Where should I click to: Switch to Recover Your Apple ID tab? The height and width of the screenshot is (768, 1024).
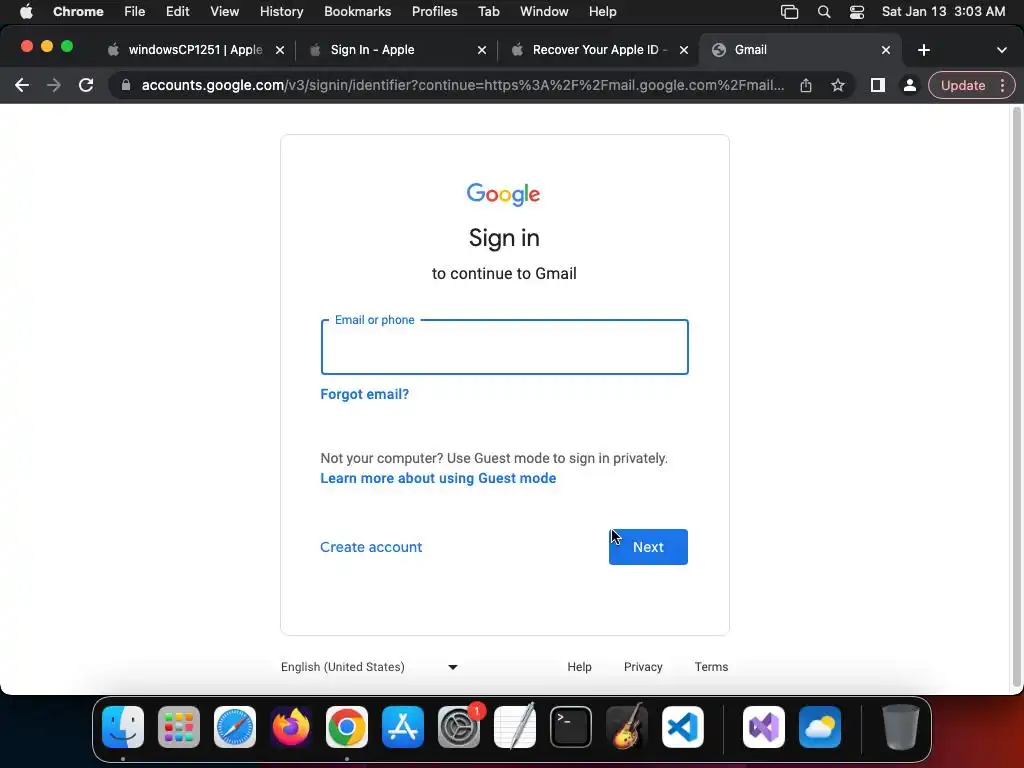[x=598, y=50]
